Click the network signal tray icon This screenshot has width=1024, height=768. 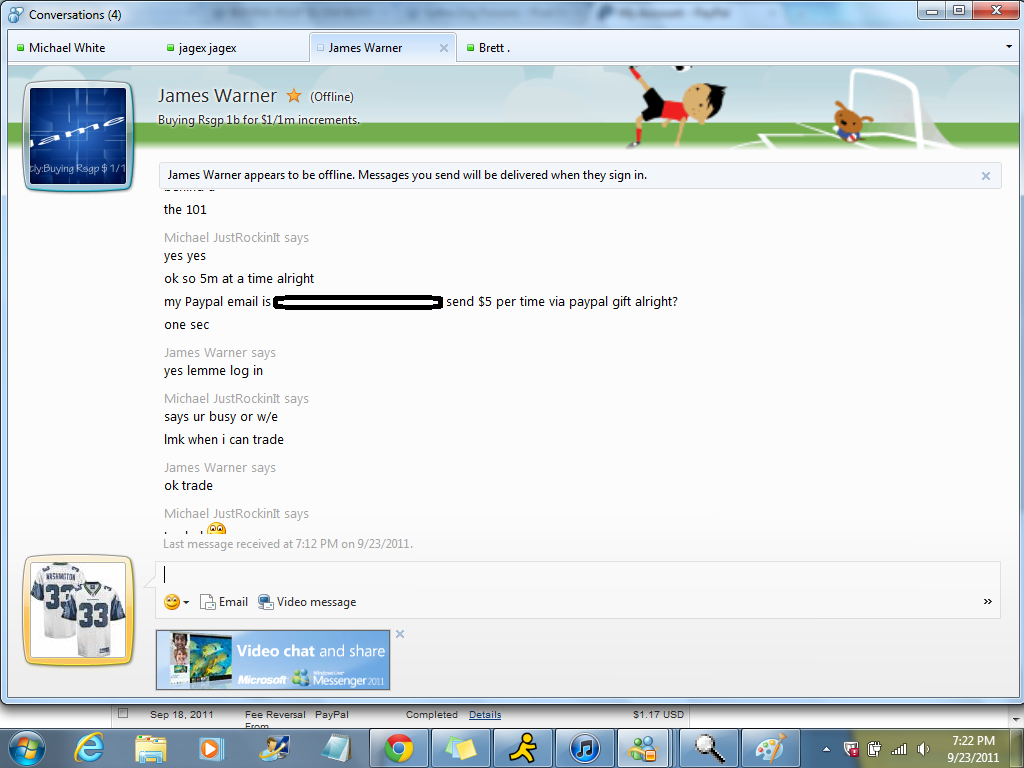point(899,749)
